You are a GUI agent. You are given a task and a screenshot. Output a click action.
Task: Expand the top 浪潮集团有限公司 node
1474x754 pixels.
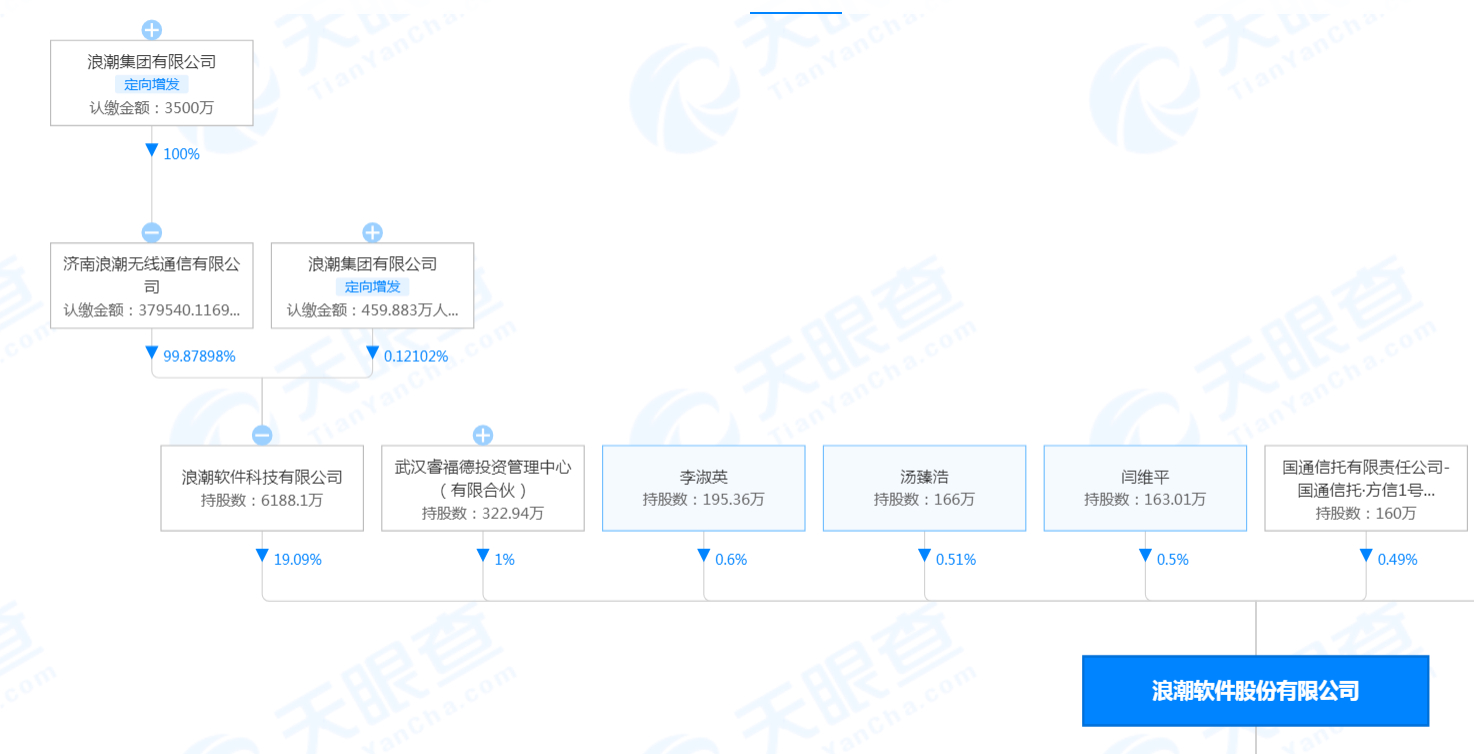click(x=151, y=29)
